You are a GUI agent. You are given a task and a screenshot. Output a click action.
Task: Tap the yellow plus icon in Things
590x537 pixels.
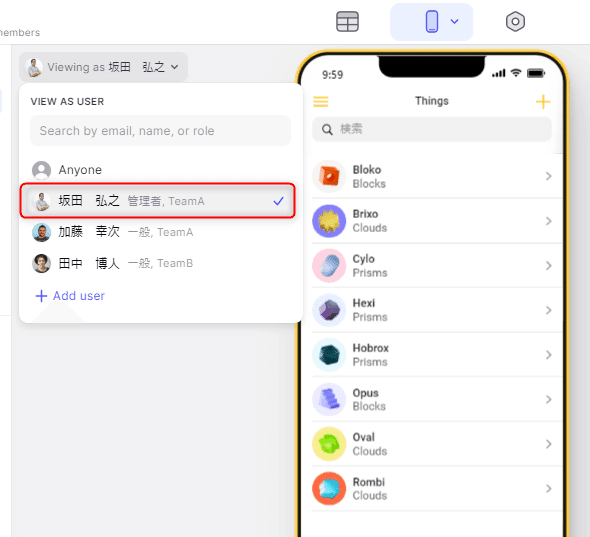543,102
